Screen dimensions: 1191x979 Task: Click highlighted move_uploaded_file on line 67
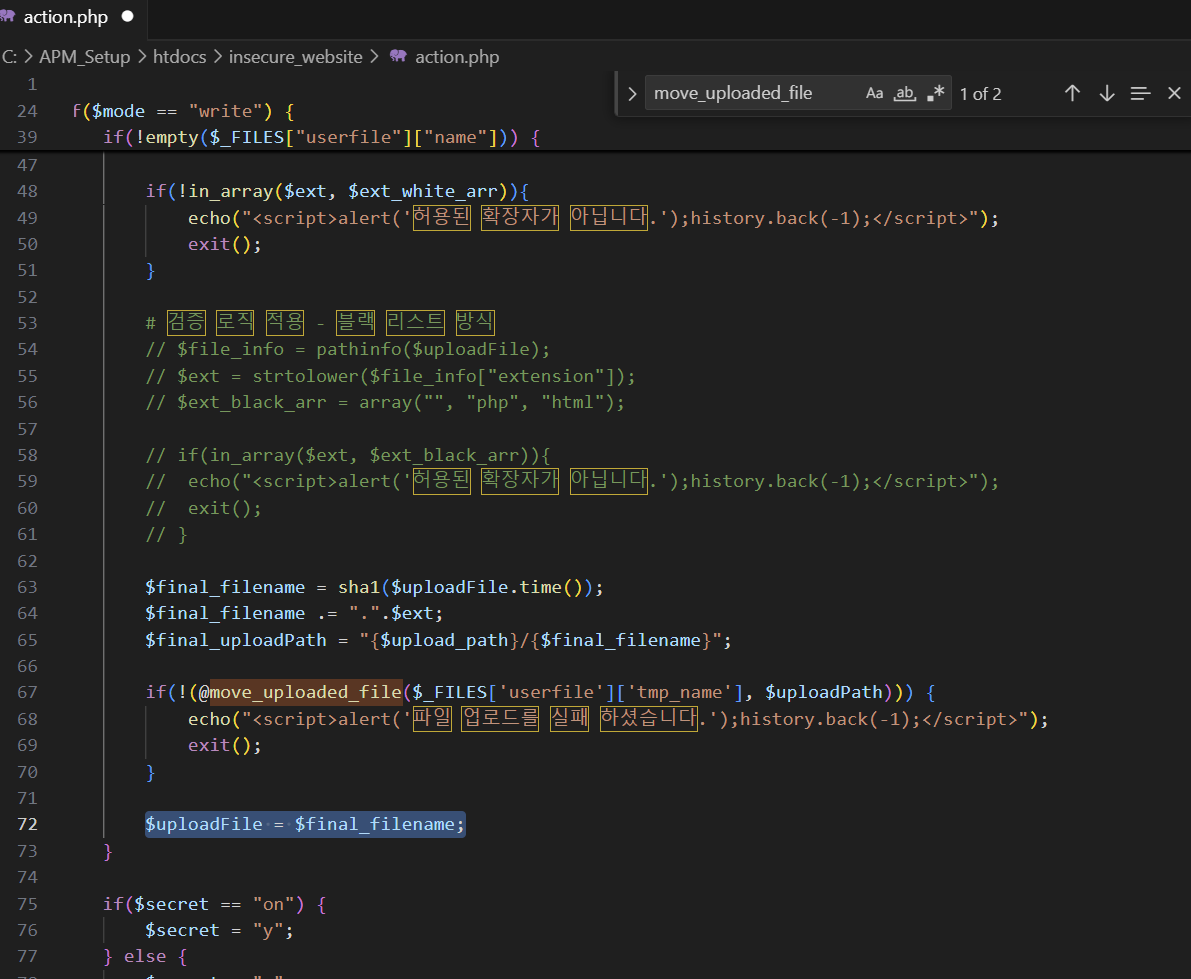click(x=305, y=692)
